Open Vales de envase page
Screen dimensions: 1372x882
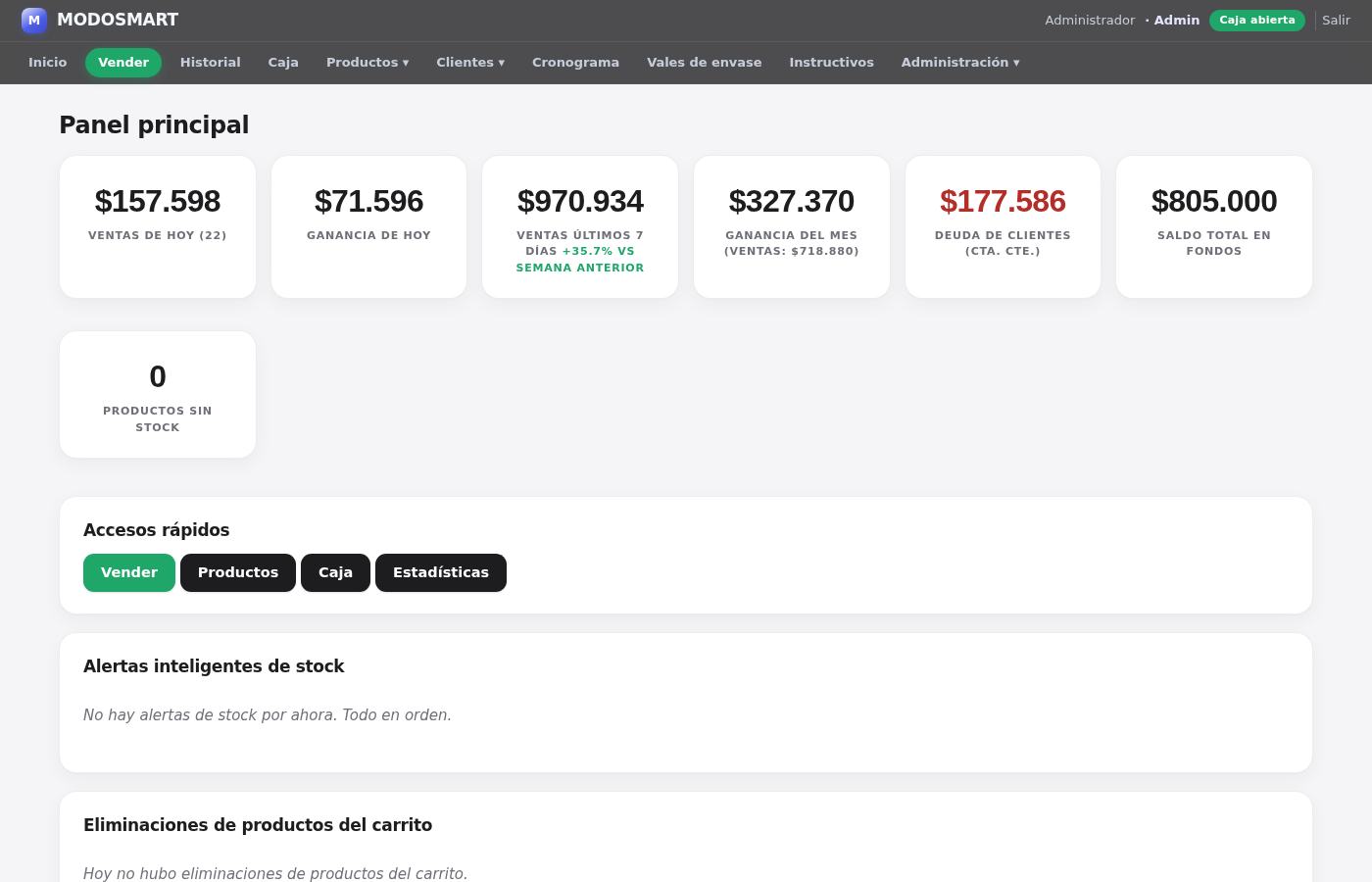[705, 63]
